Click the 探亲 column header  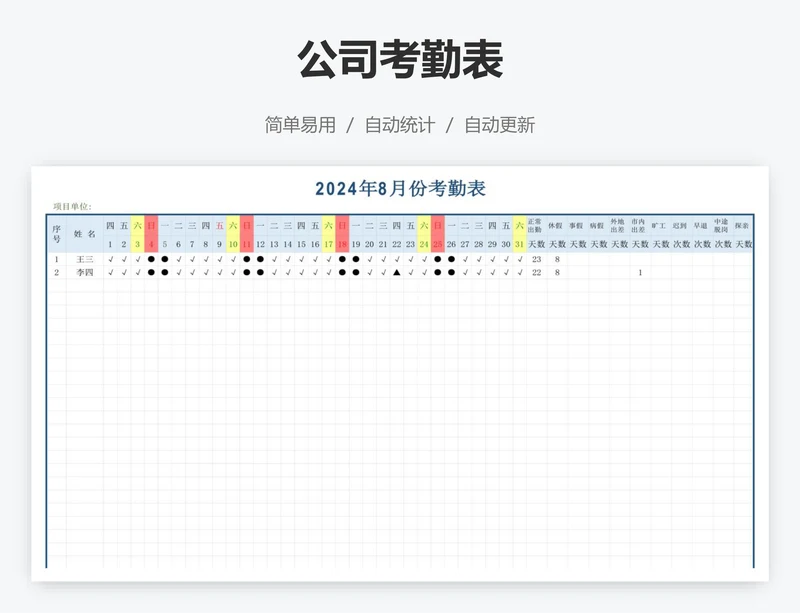(x=742, y=226)
